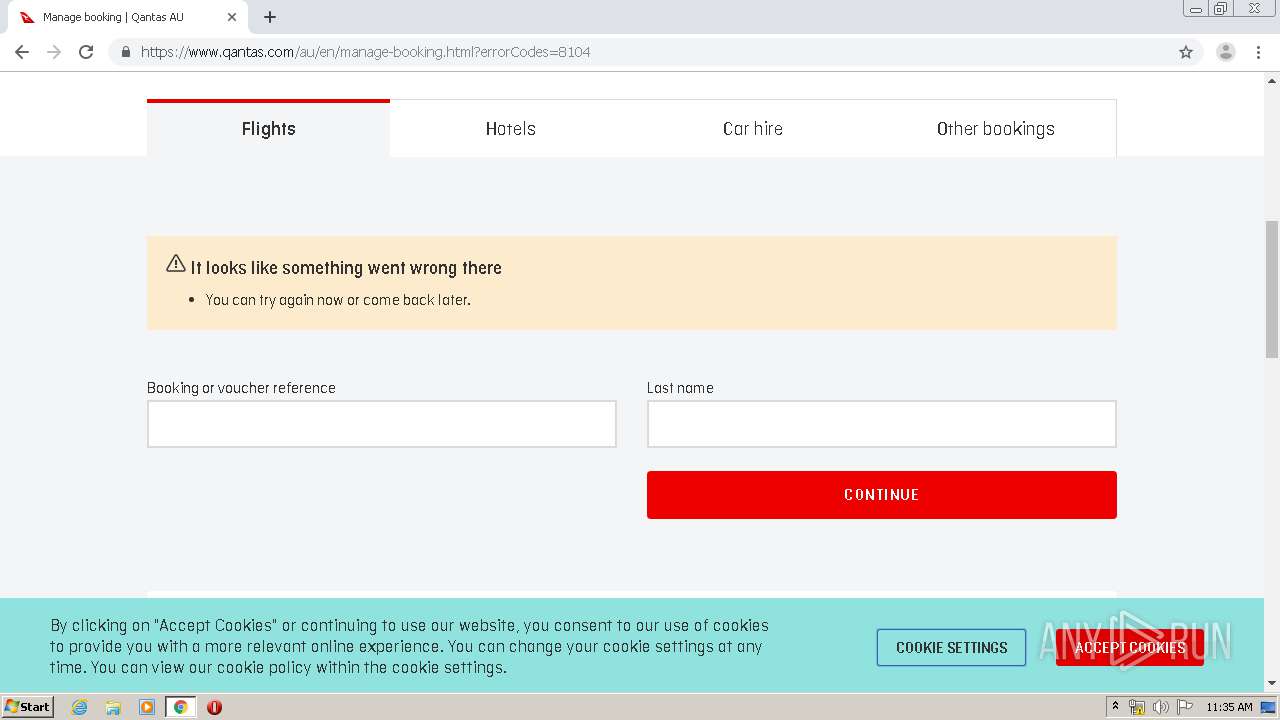Click the padlock site info icon
Image resolution: width=1280 pixels, height=720 pixels.
pyautogui.click(x=126, y=52)
